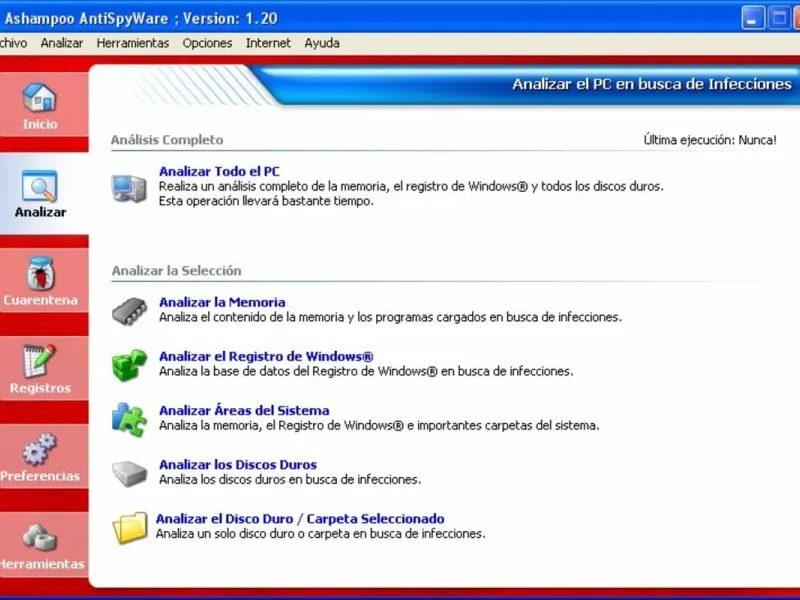Click the gray hard disk icon

[x=129, y=473]
